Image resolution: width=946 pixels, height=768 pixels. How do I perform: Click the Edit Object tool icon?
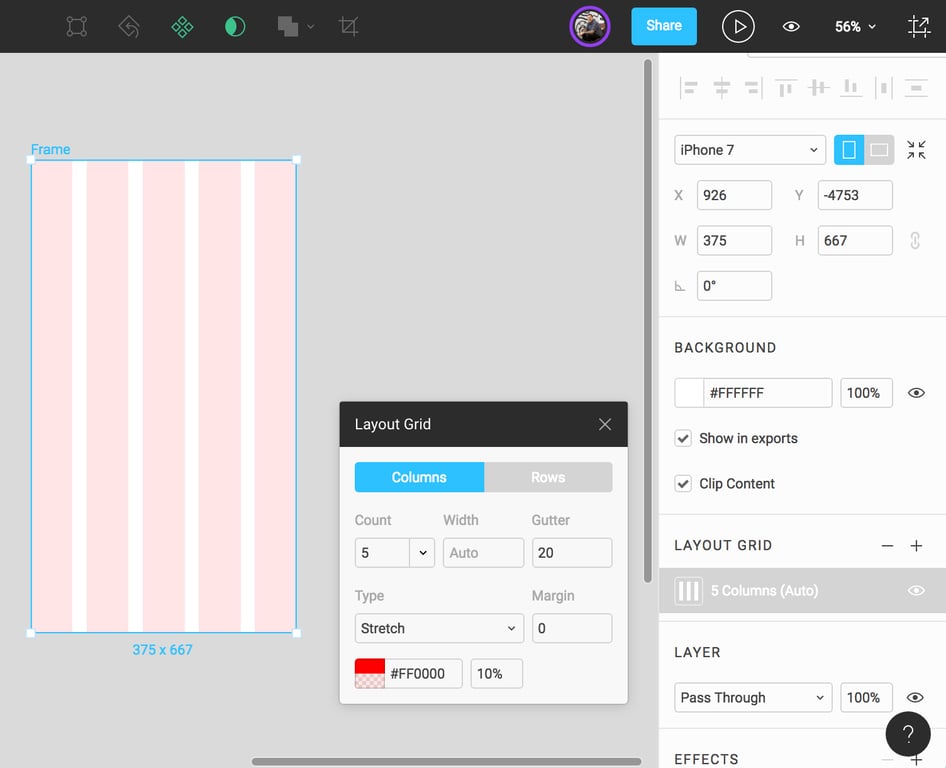pos(77,27)
